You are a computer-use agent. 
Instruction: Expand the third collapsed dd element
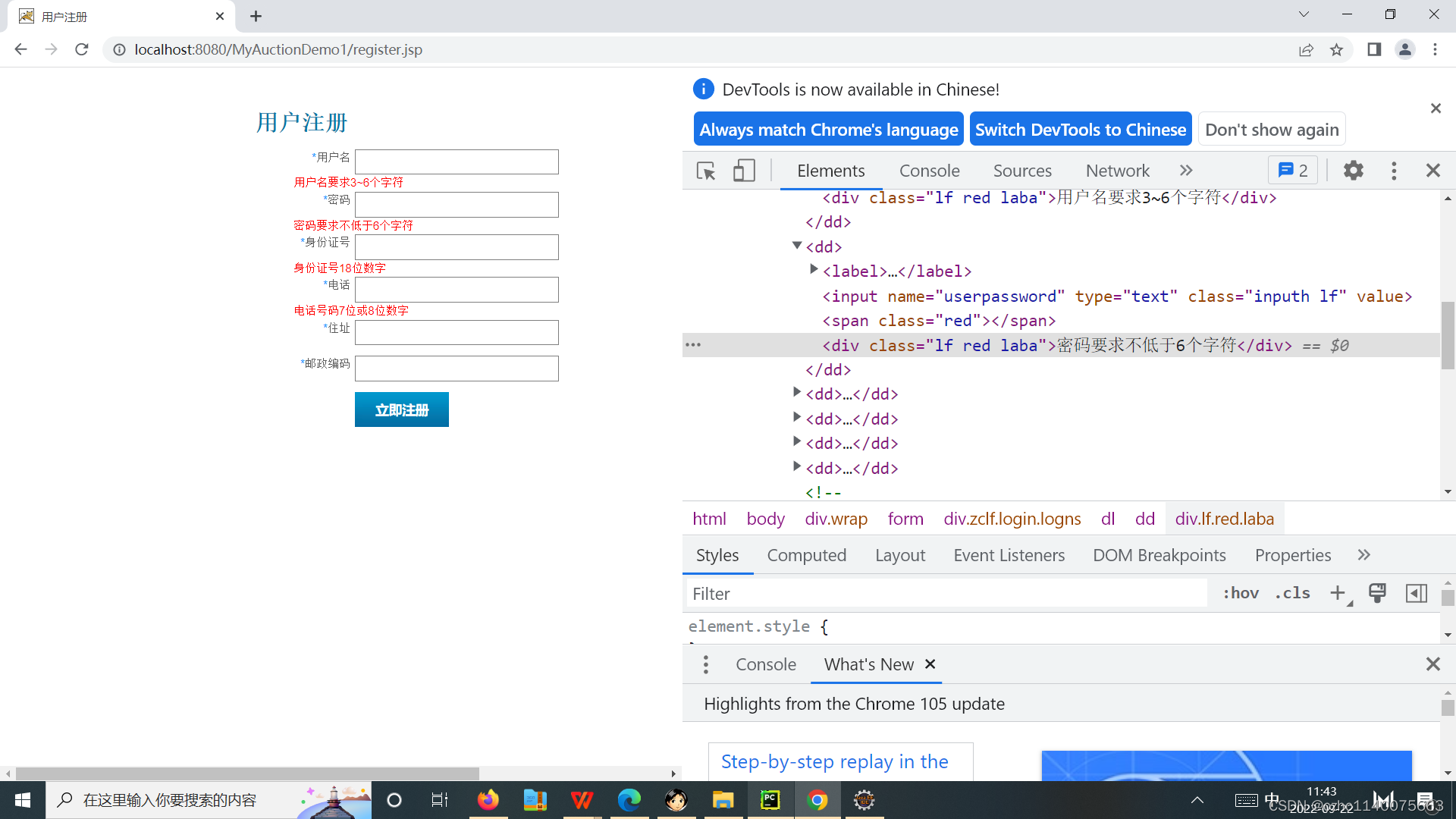coord(796,443)
